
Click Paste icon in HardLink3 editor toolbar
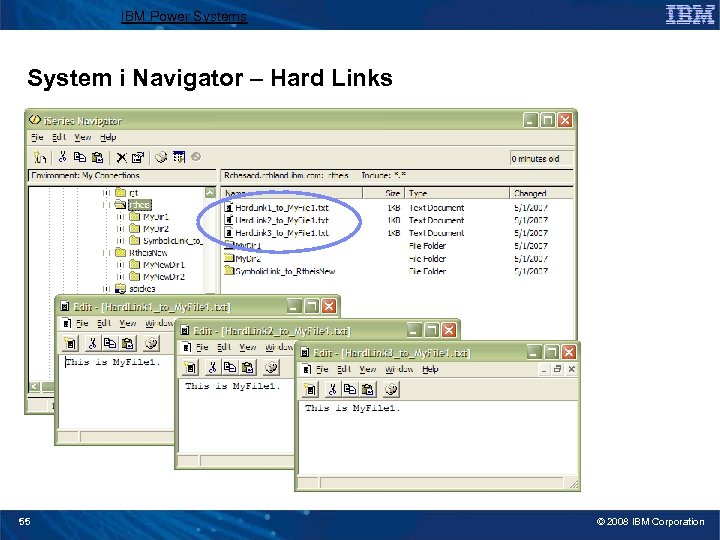(367, 389)
